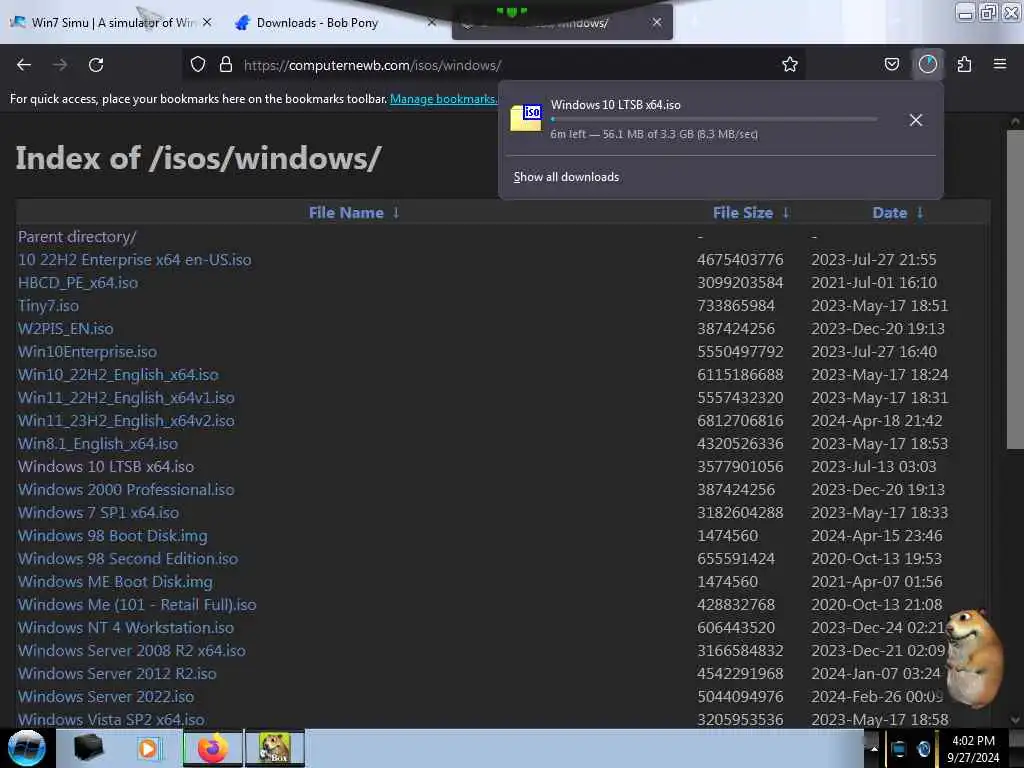Download Windows 98 Boot Disk.img
Viewport: 1024px width, 768px height.
pyautogui.click(x=112, y=536)
